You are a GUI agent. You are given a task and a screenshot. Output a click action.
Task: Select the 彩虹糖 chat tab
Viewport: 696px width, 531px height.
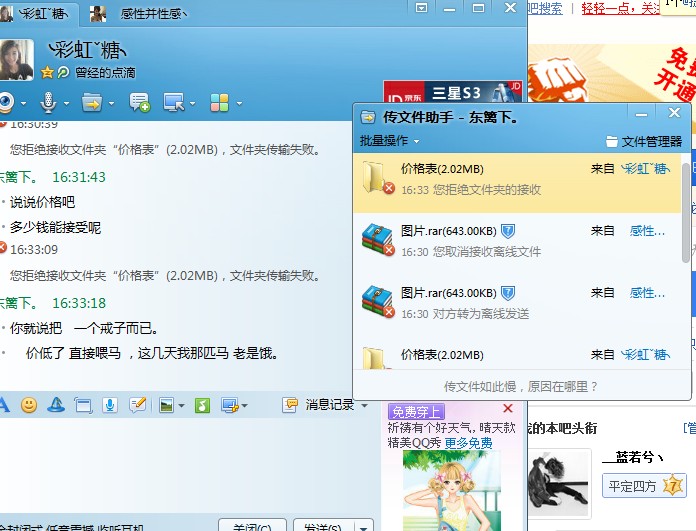click(45, 13)
